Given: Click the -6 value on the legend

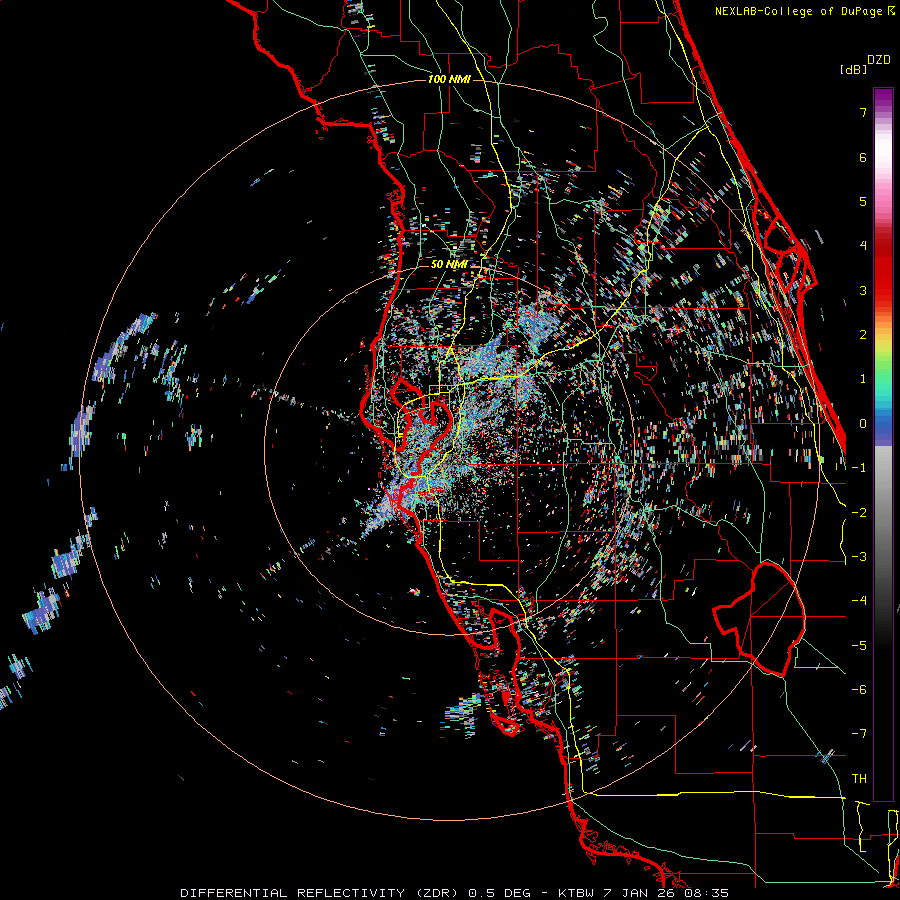Looking at the screenshot, I should coord(859,690).
